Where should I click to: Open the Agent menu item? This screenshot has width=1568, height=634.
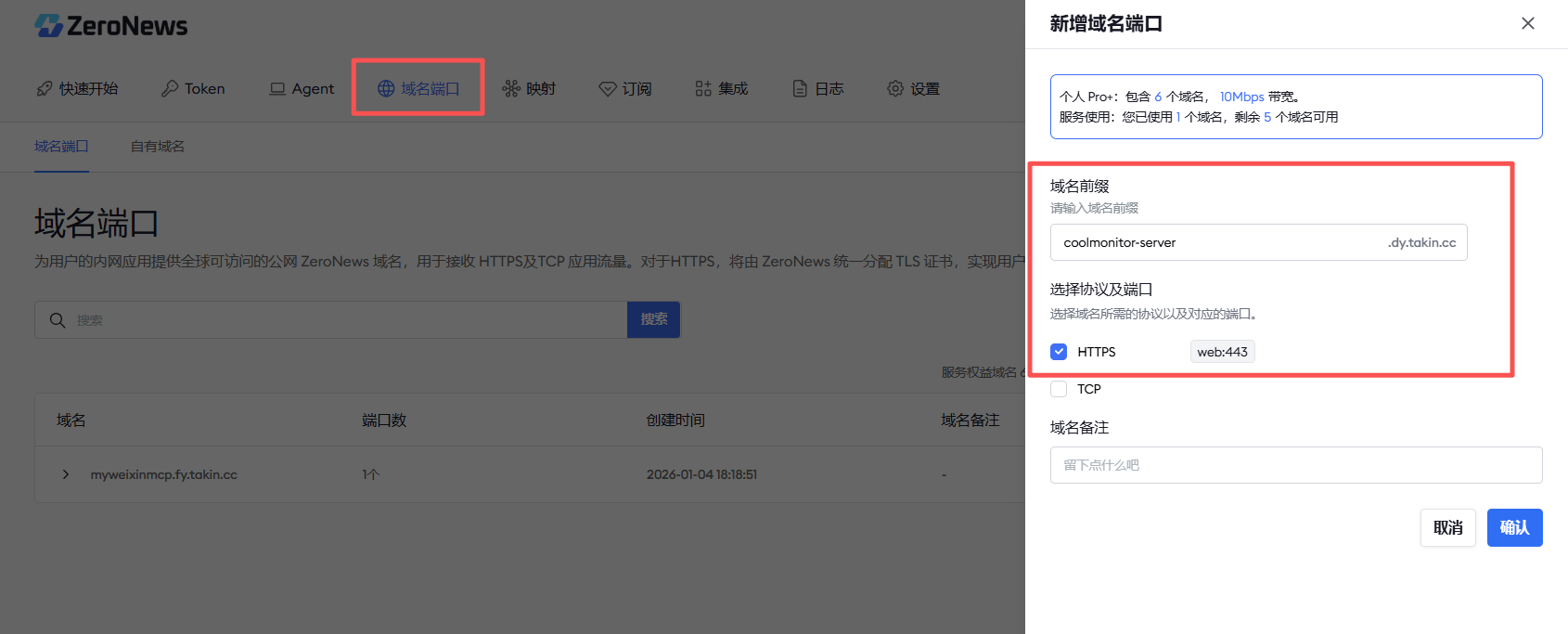(302, 89)
